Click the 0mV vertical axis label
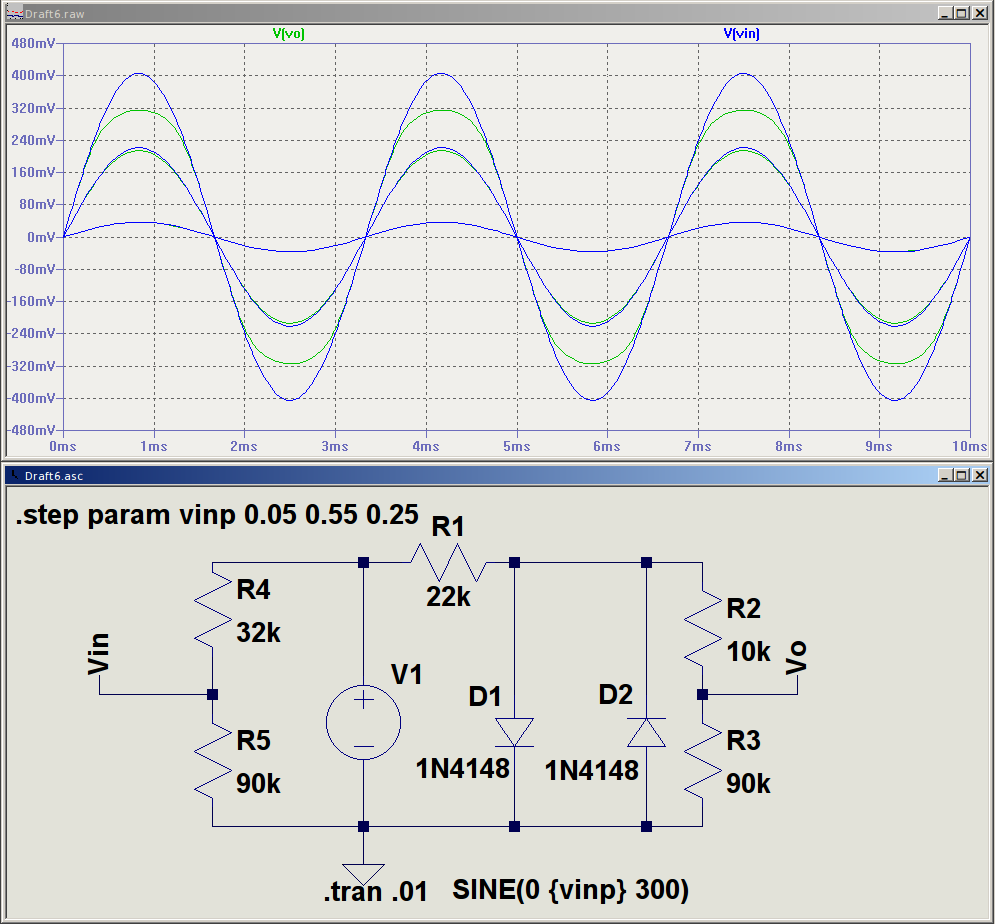 [41, 237]
